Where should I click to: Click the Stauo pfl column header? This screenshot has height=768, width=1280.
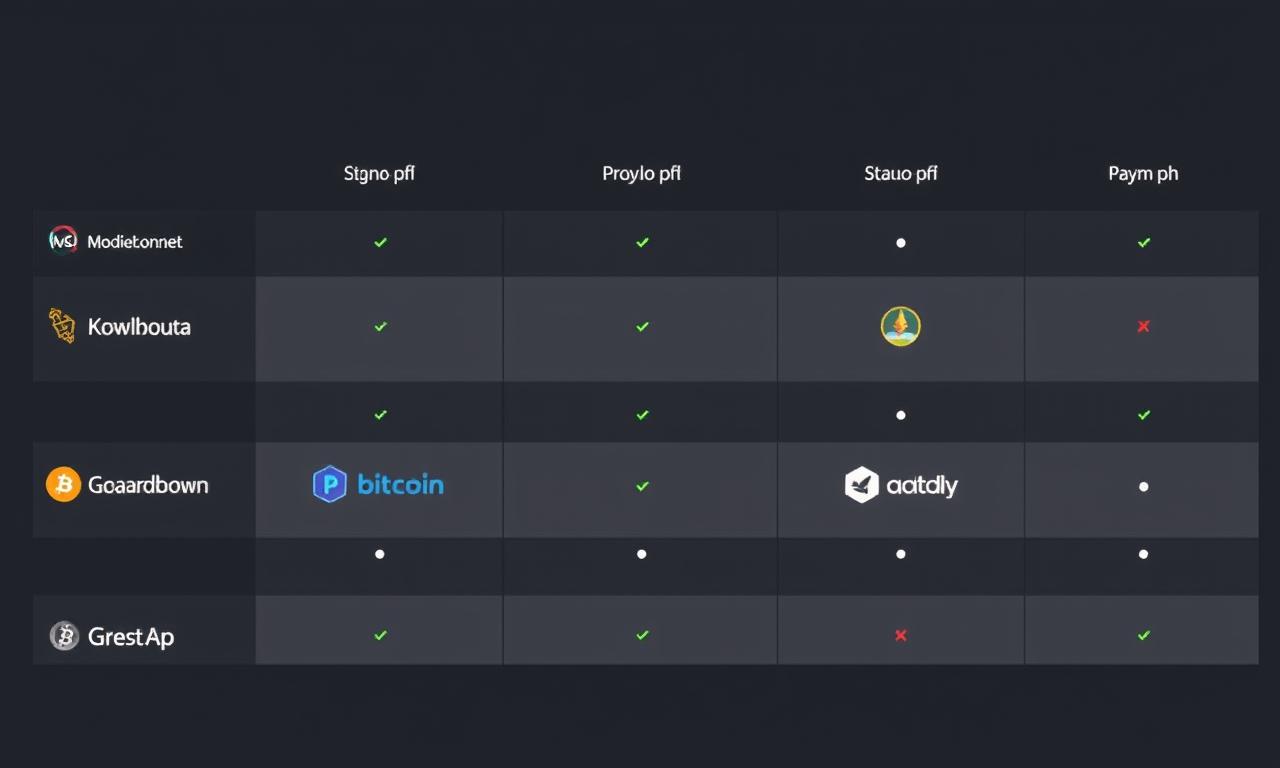(x=901, y=174)
